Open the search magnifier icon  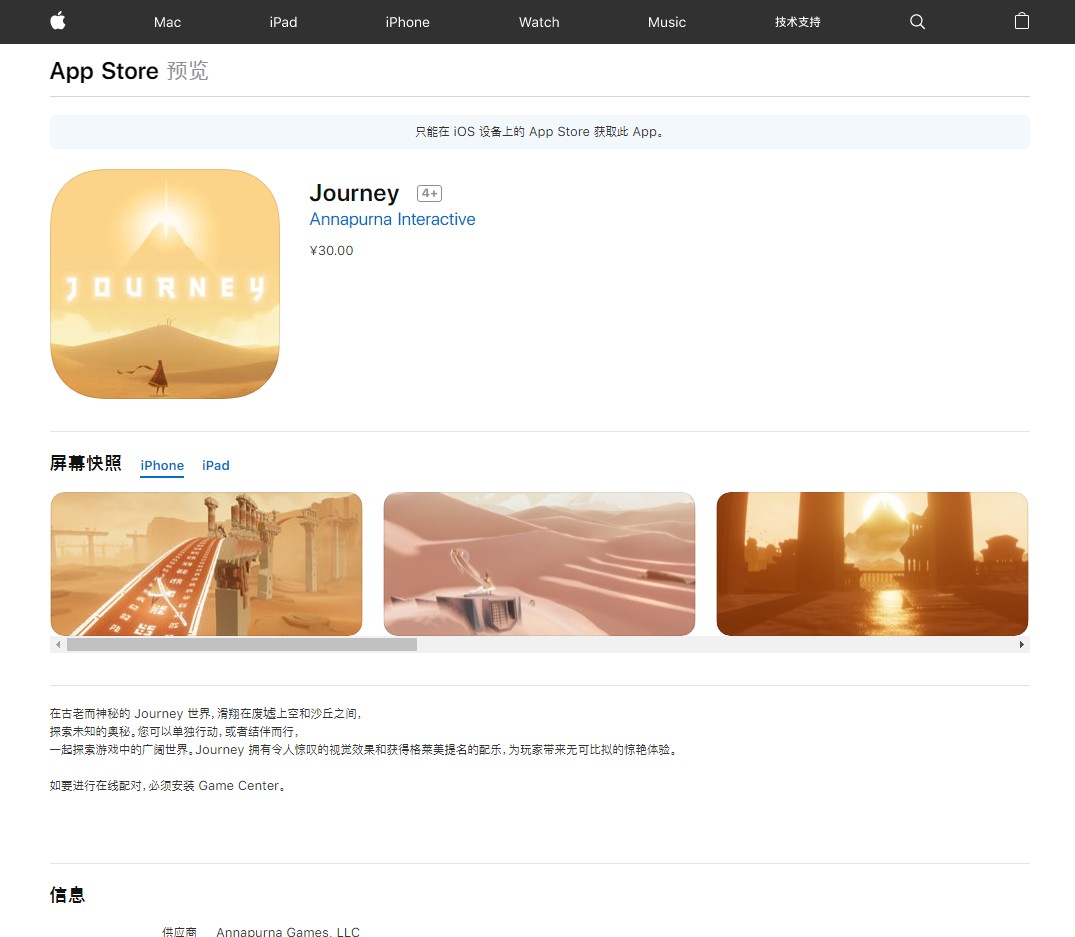coord(917,22)
